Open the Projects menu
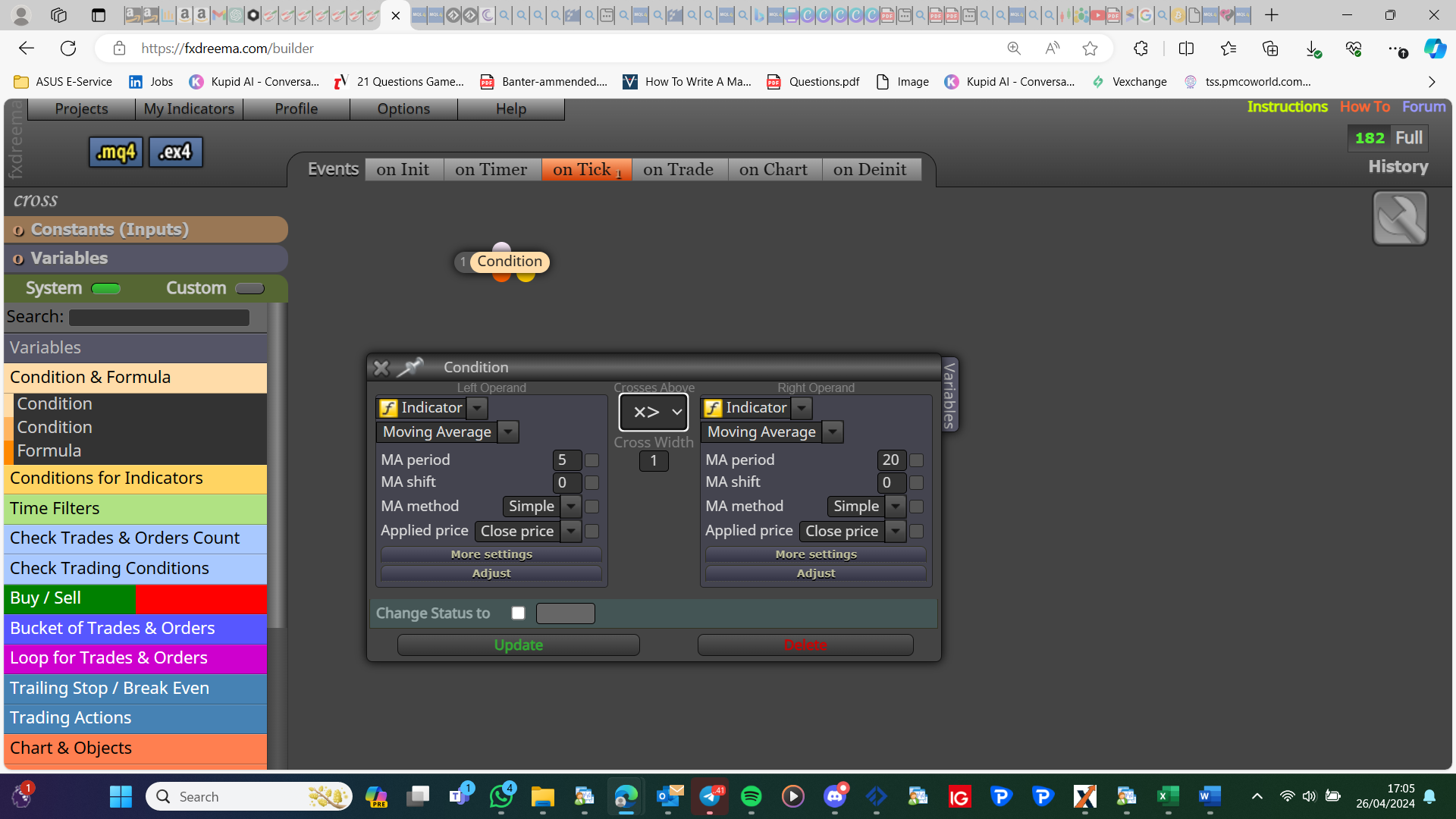 click(x=82, y=109)
